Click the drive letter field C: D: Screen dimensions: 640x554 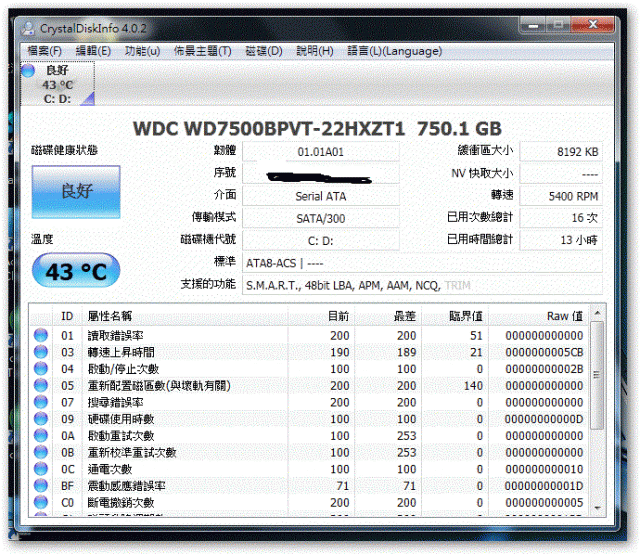pyautogui.click(x=321, y=241)
